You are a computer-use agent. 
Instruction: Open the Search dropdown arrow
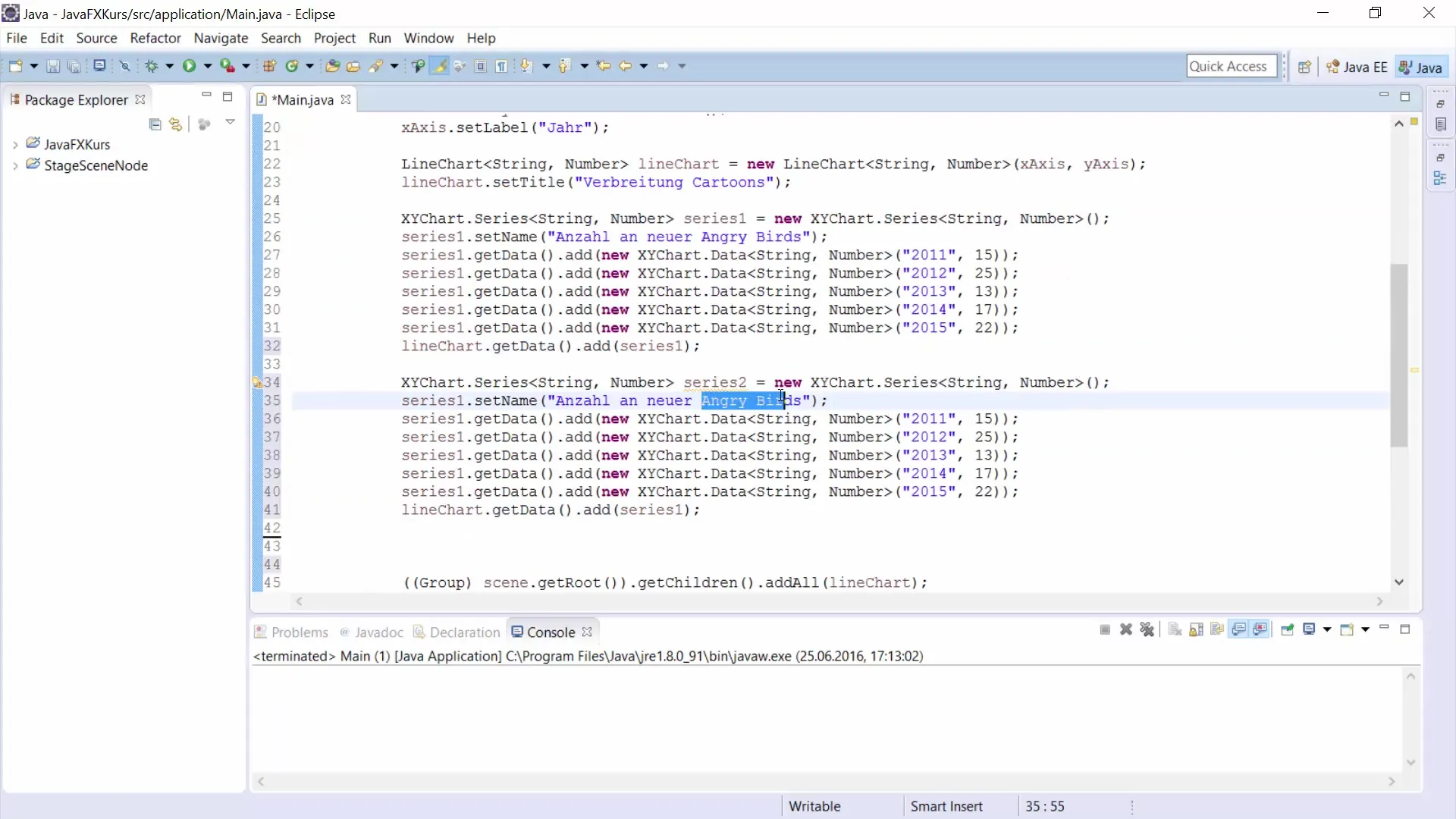tap(394, 67)
